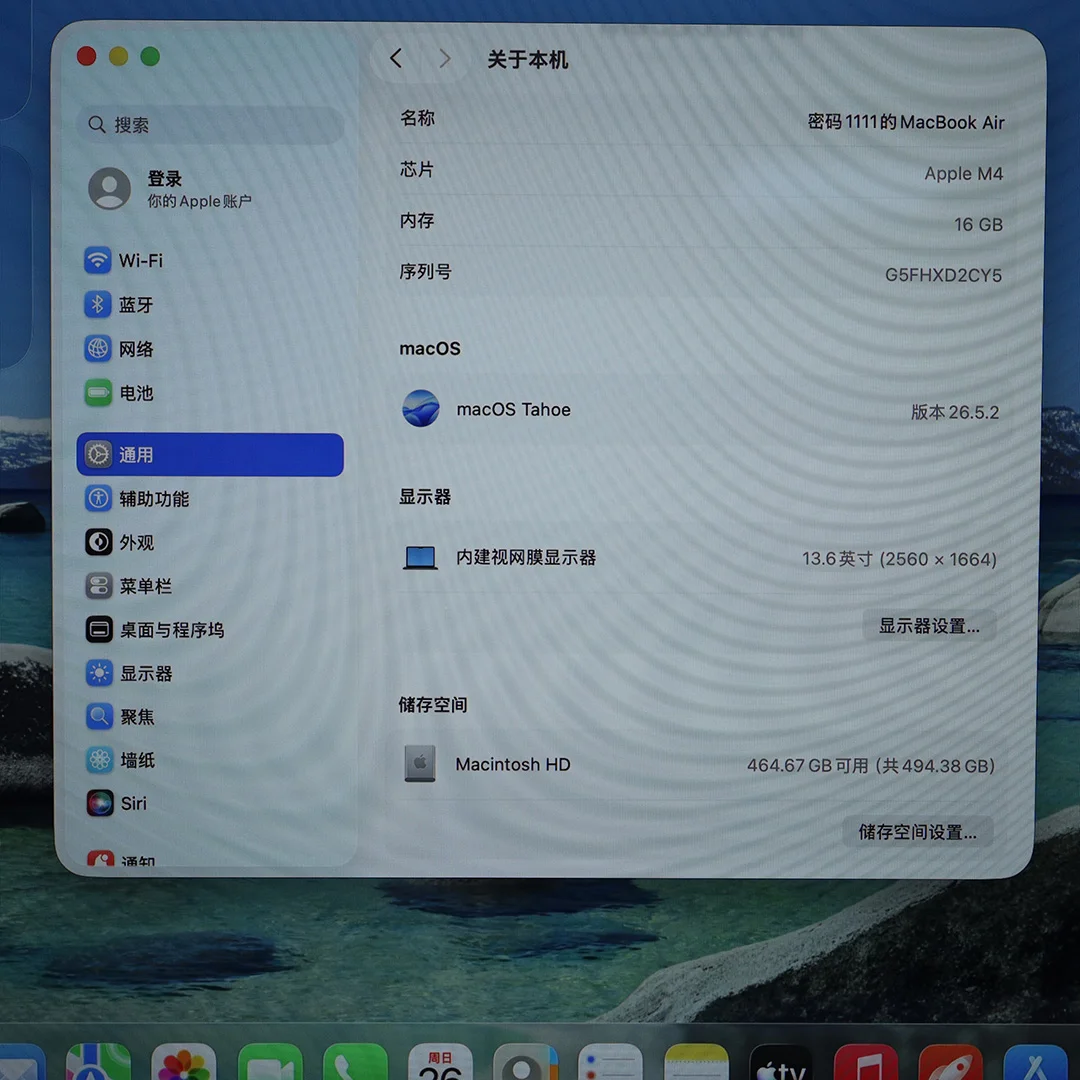Click the 关于本机 page title

click(528, 59)
